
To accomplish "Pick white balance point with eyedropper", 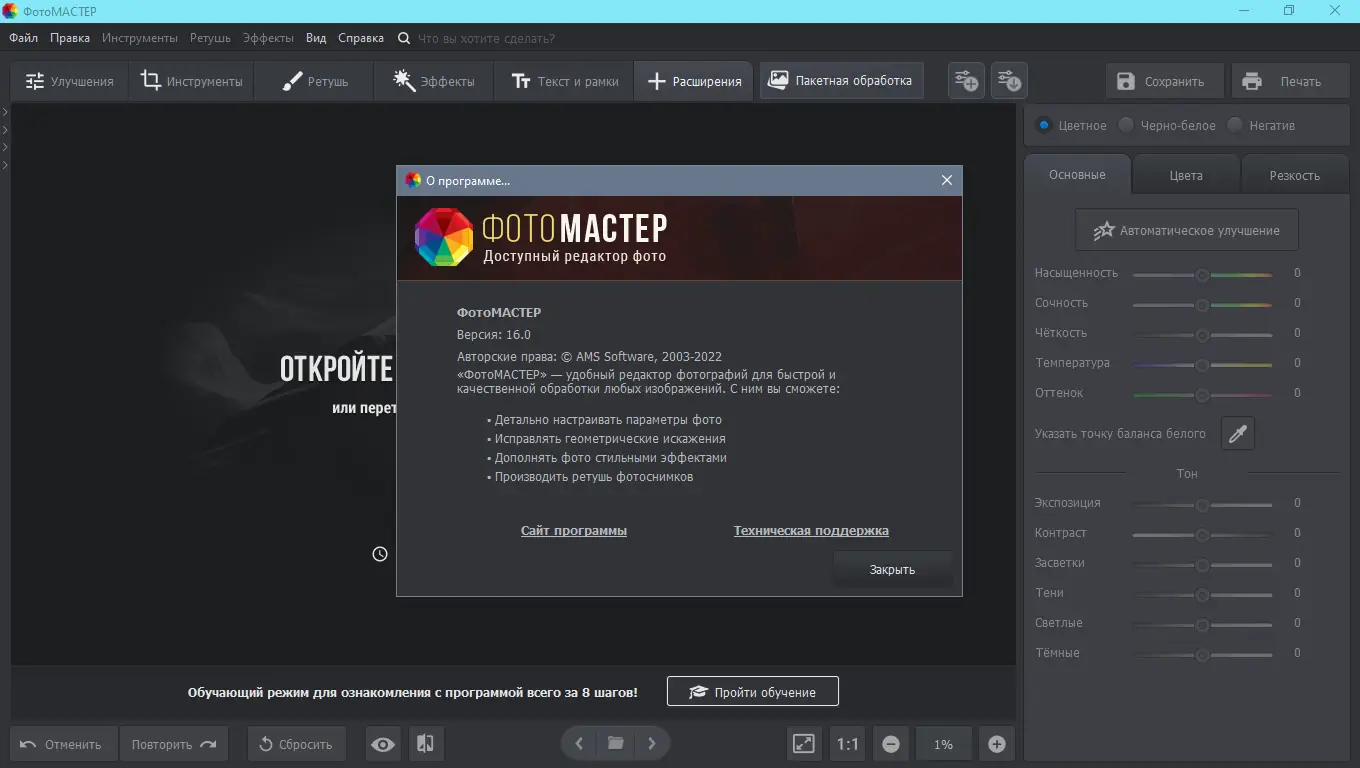I will 1238,433.
